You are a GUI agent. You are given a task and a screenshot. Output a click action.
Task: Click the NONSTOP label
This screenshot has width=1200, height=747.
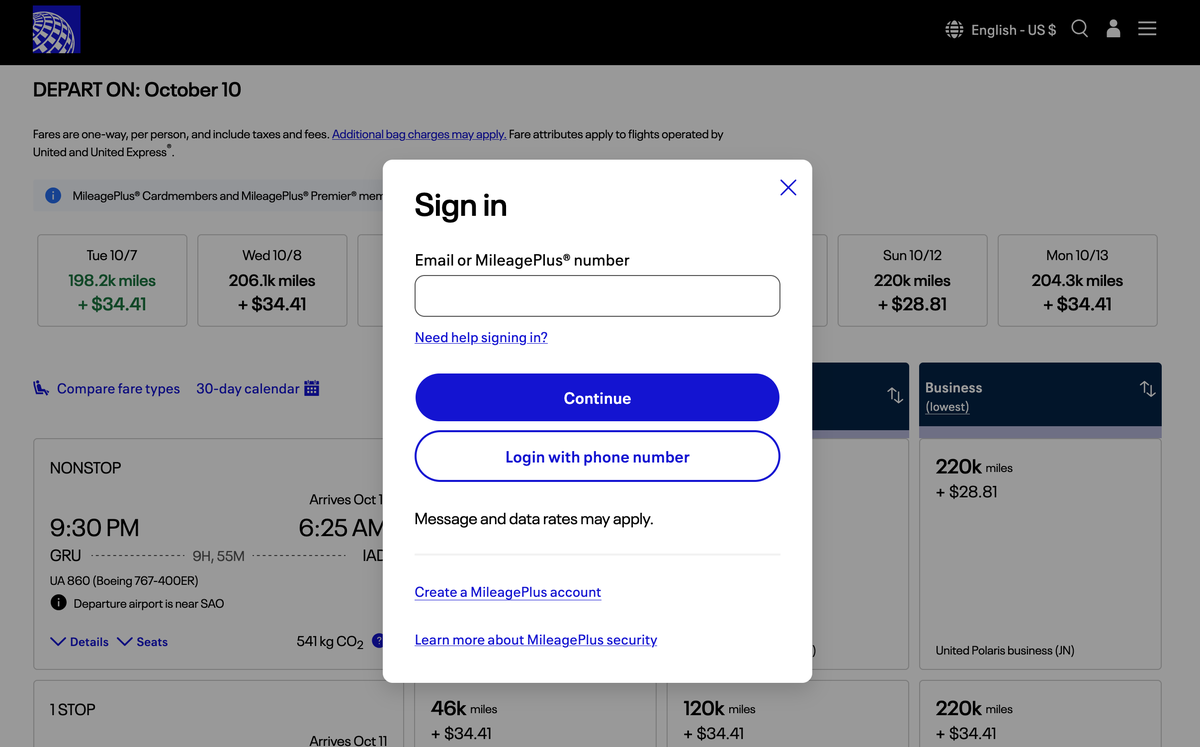click(85, 468)
